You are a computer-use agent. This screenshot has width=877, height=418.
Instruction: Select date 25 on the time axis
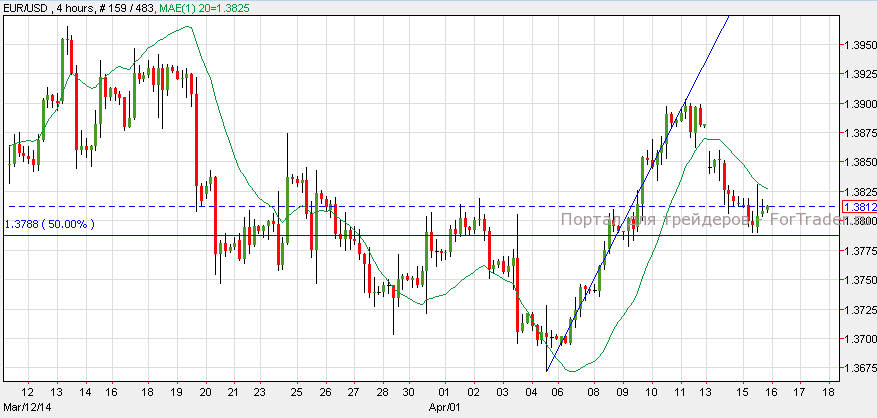pyautogui.click(x=297, y=392)
